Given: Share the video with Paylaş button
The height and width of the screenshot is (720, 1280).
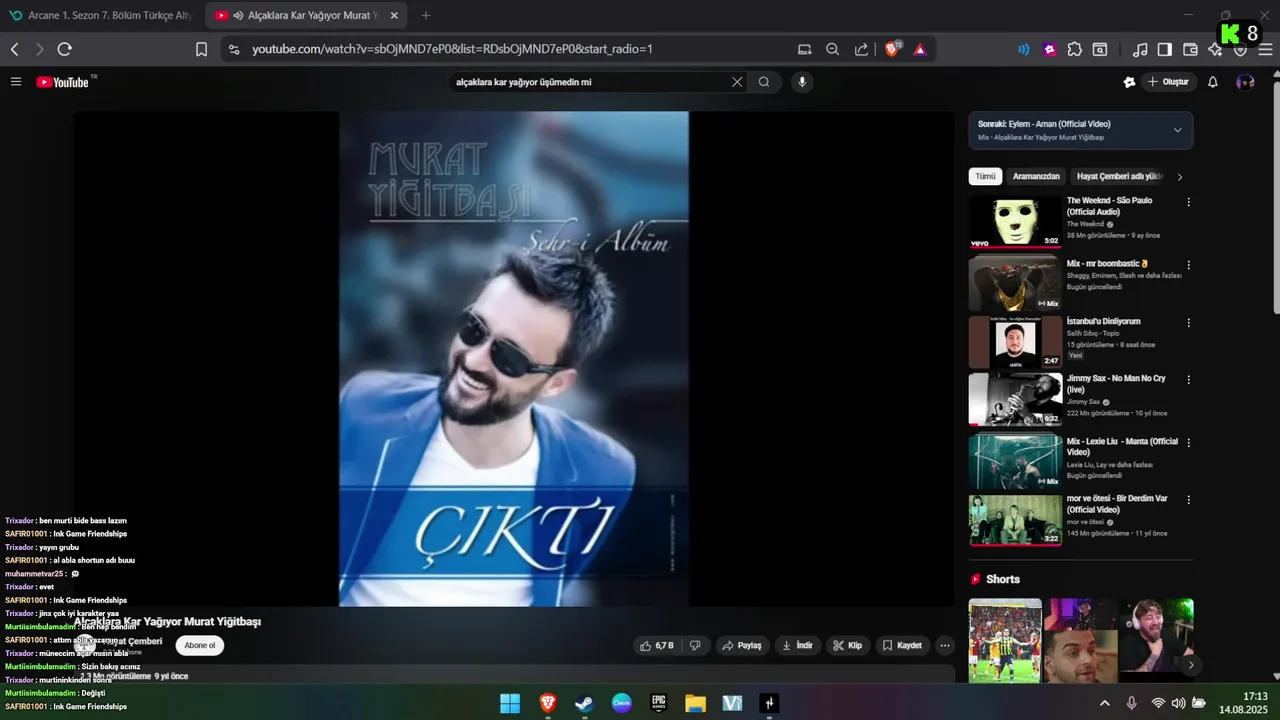Looking at the screenshot, I should pos(743,645).
